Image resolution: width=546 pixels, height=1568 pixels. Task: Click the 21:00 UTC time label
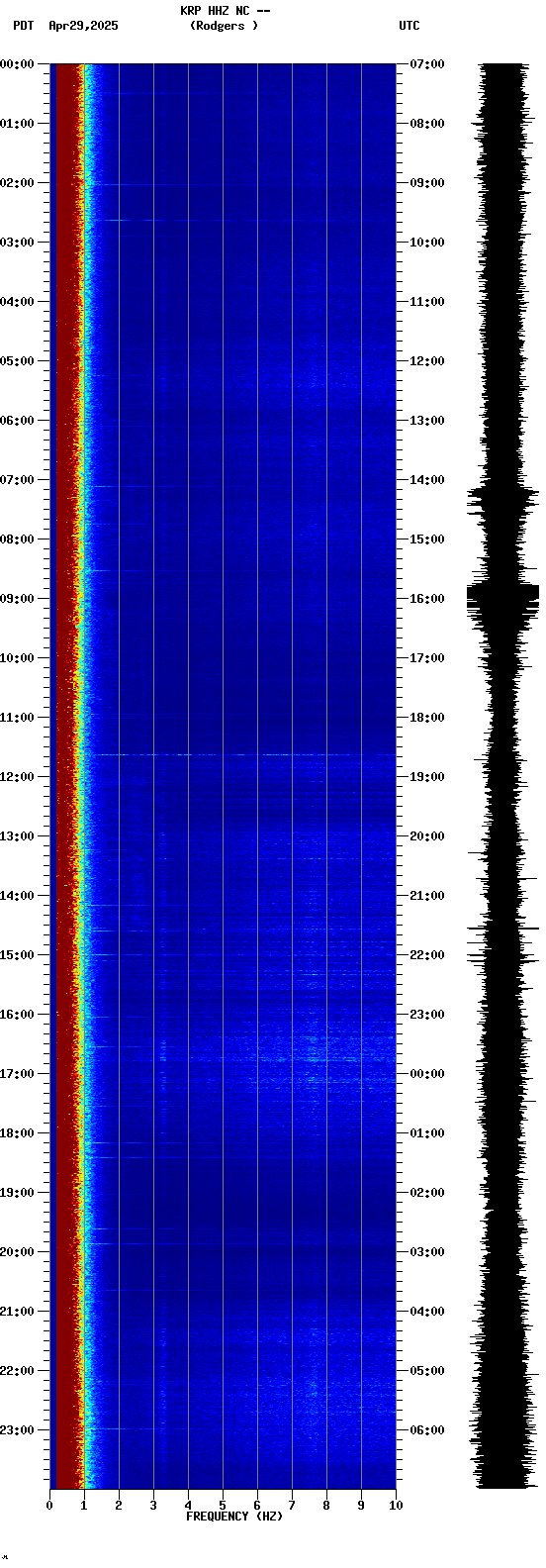[x=426, y=896]
